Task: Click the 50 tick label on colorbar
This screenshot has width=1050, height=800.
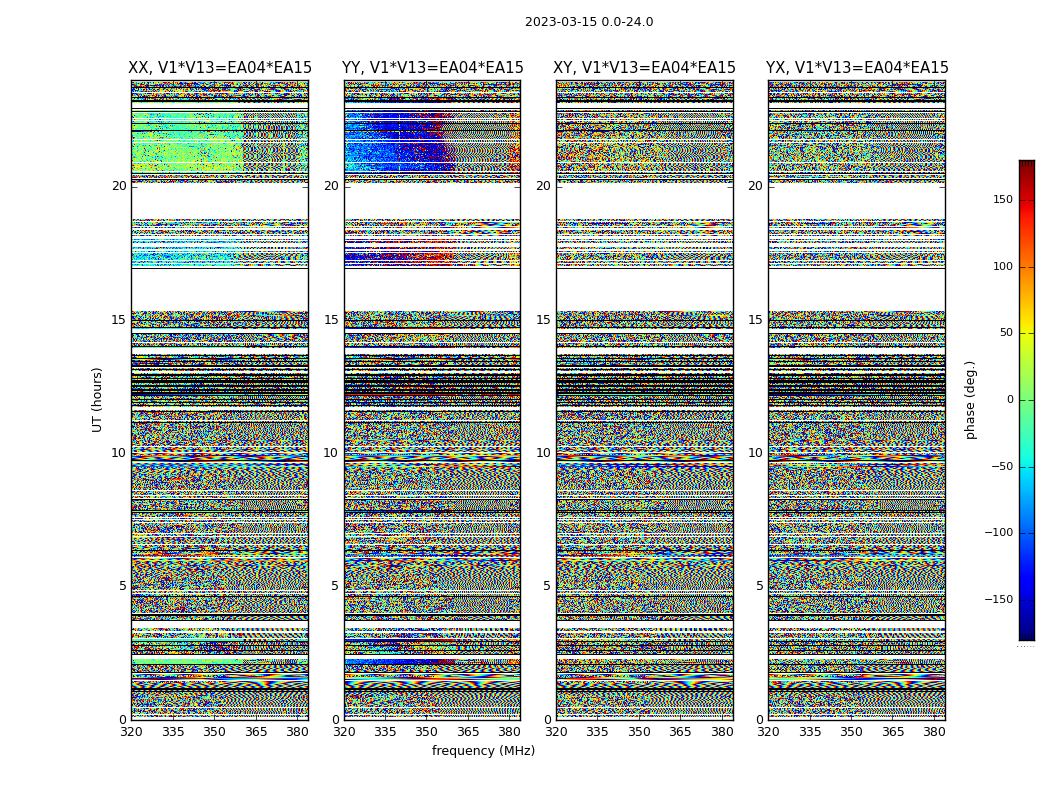Action: point(1006,333)
